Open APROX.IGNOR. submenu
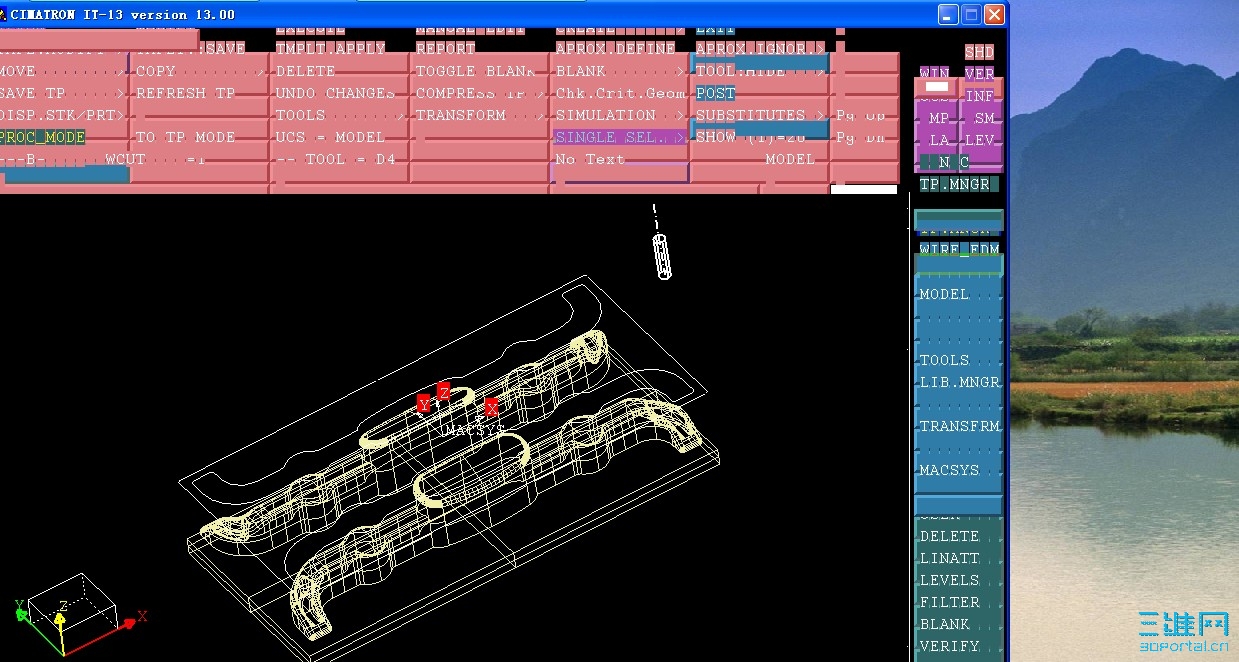This screenshot has height=662, width=1239. 759,49
